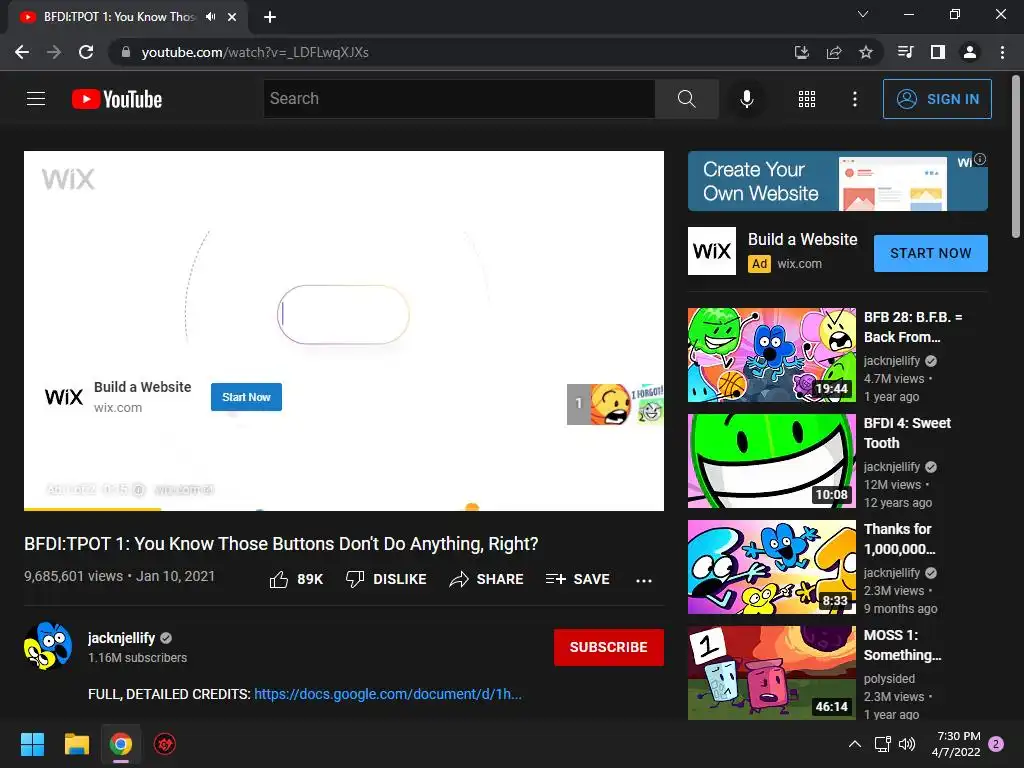The height and width of the screenshot is (768, 1024).
Task: Open more actions ellipsis under video
Action: [644, 580]
